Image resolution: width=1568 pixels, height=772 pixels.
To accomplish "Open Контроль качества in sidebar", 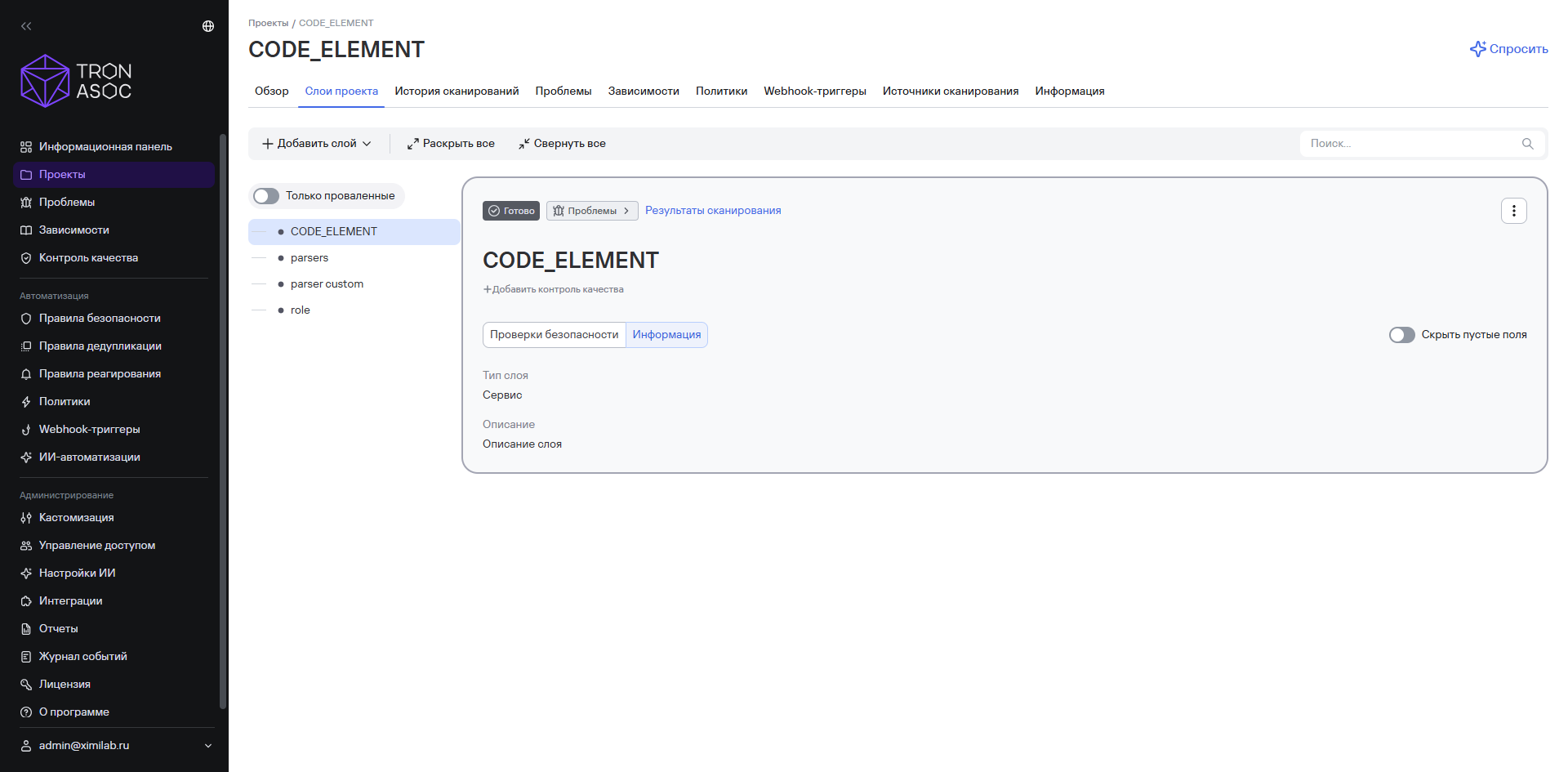I will coord(114,258).
